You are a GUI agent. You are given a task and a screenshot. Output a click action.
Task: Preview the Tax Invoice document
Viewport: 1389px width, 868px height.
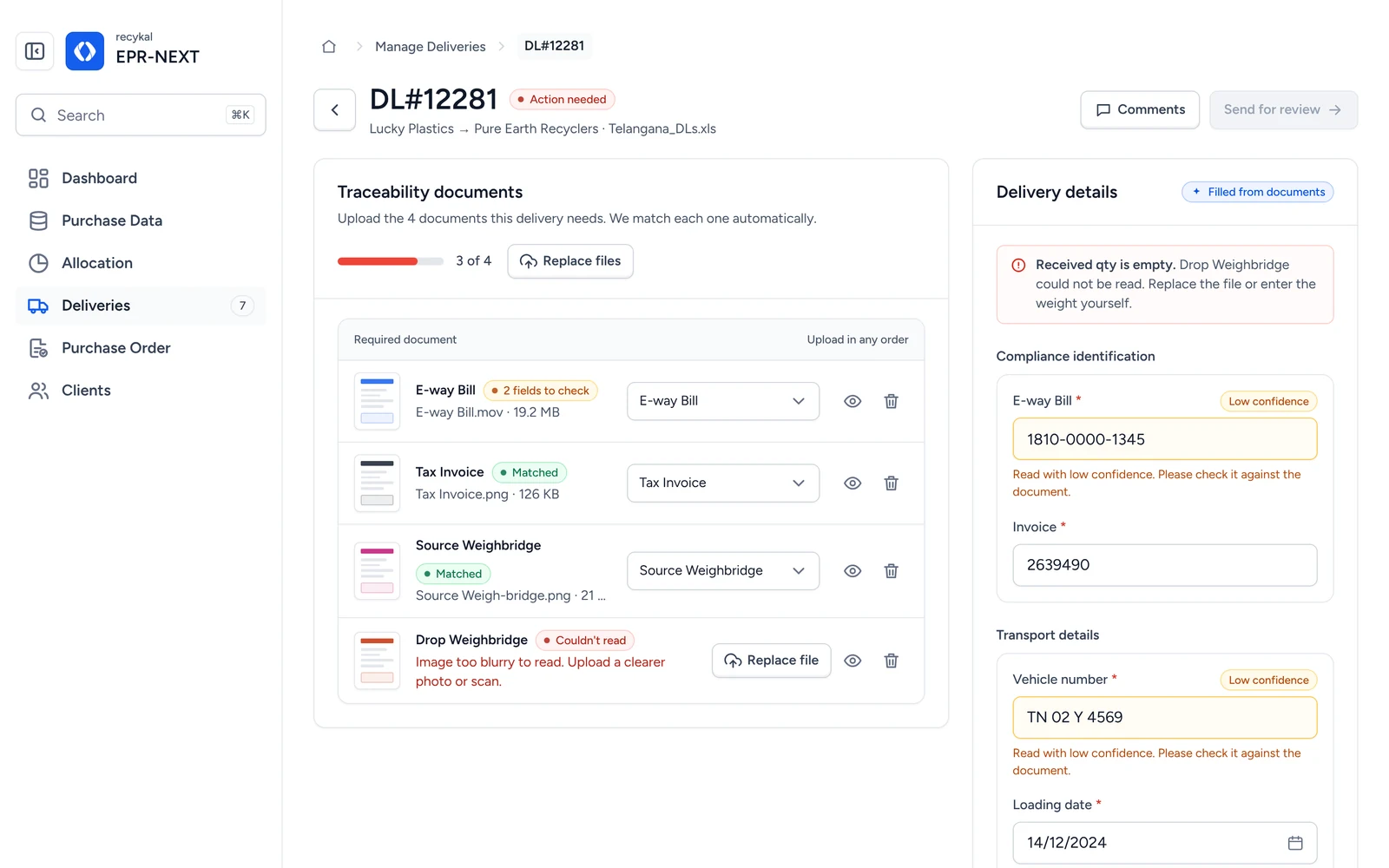[x=852, y=483]
